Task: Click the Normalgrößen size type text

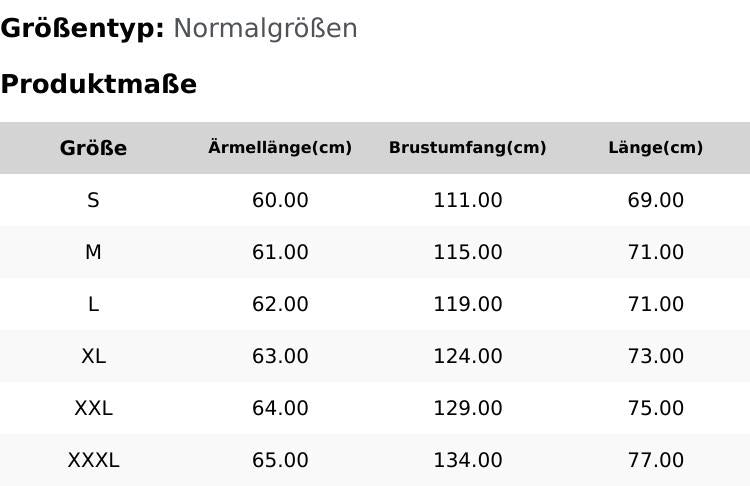Action: point(265,28)
